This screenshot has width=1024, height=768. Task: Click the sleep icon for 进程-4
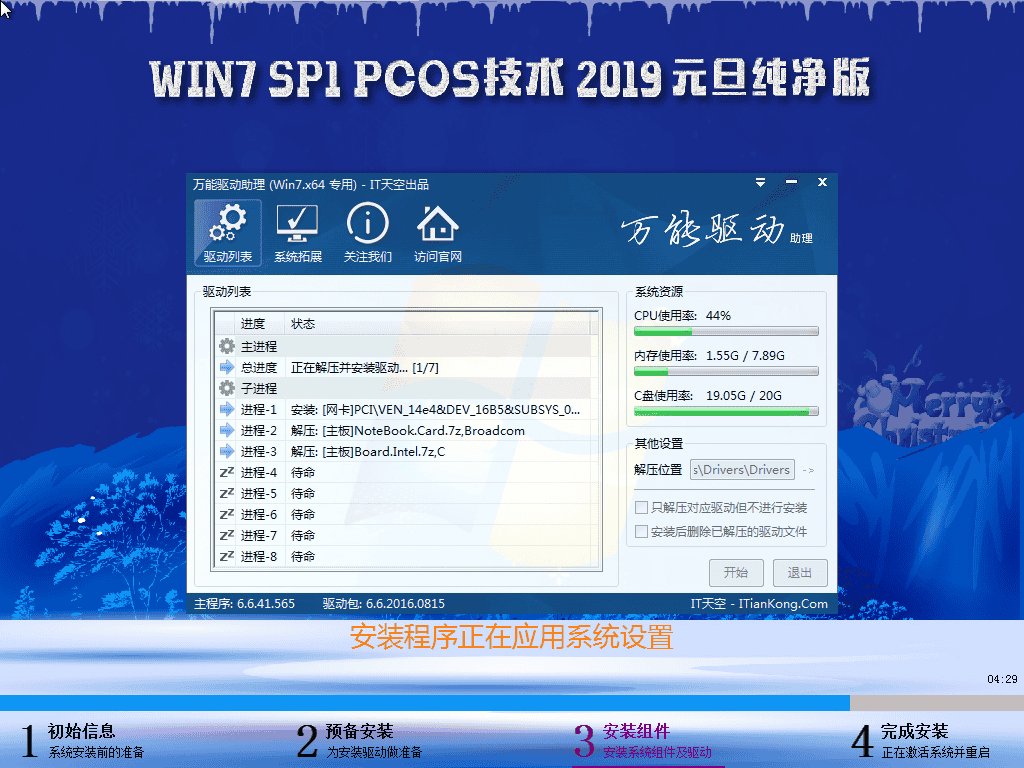(x=227, y=472)
